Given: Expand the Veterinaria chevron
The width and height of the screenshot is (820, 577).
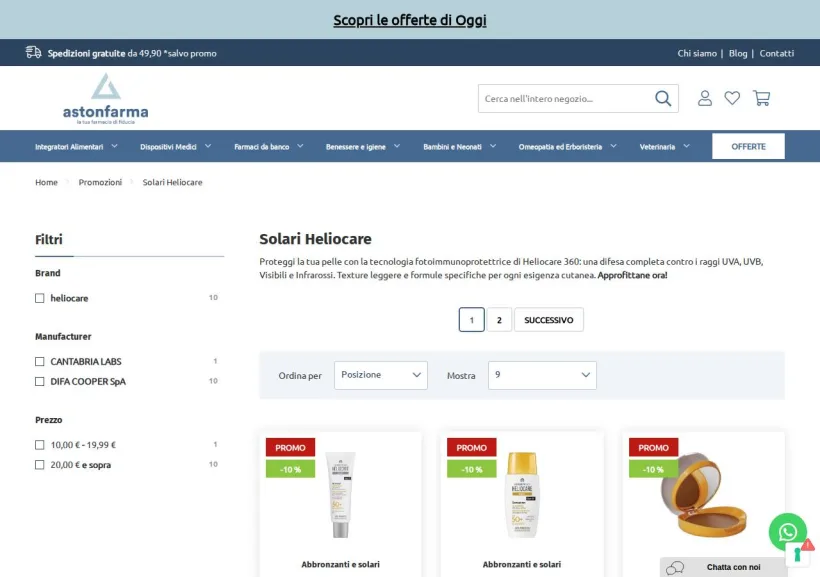Looking at the screenshot, I should [687, 146].
